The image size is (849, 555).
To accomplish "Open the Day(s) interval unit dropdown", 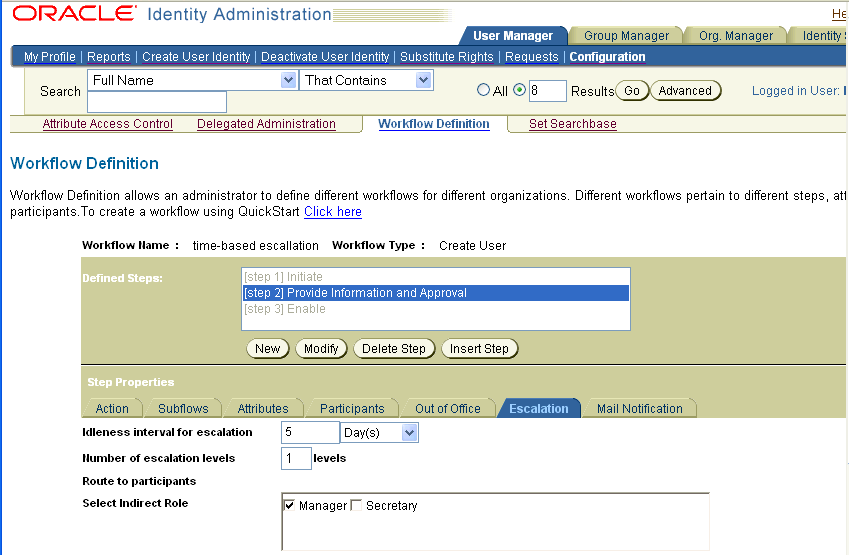I will click(379, 433).
